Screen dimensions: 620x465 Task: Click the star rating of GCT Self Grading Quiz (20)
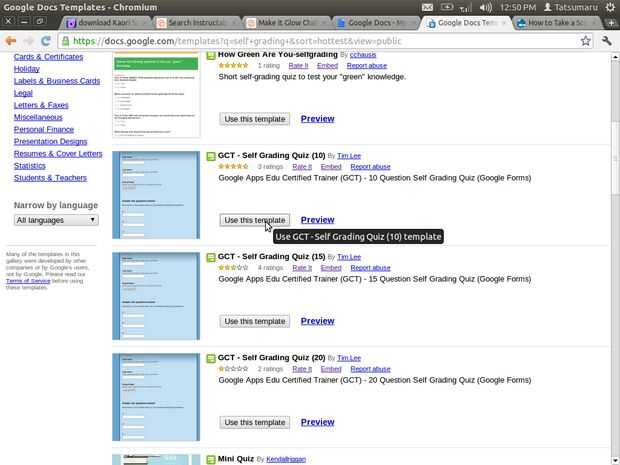pyautogui.click(x=233, y=369)
